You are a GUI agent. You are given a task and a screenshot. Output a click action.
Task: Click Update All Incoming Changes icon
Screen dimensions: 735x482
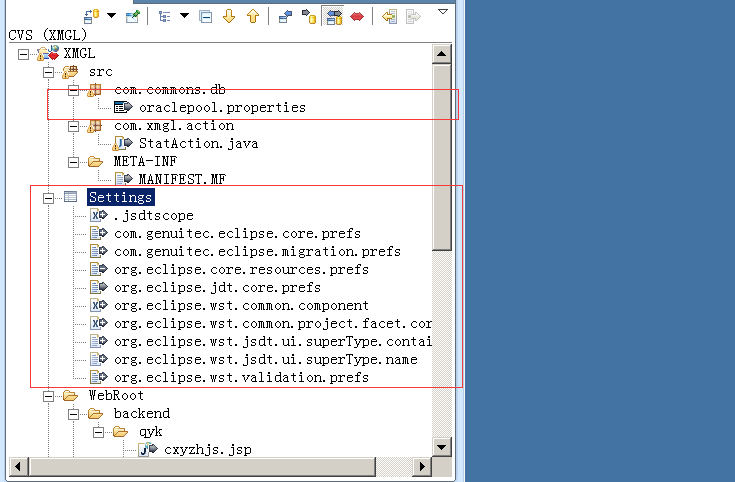(x=389, y=17)
